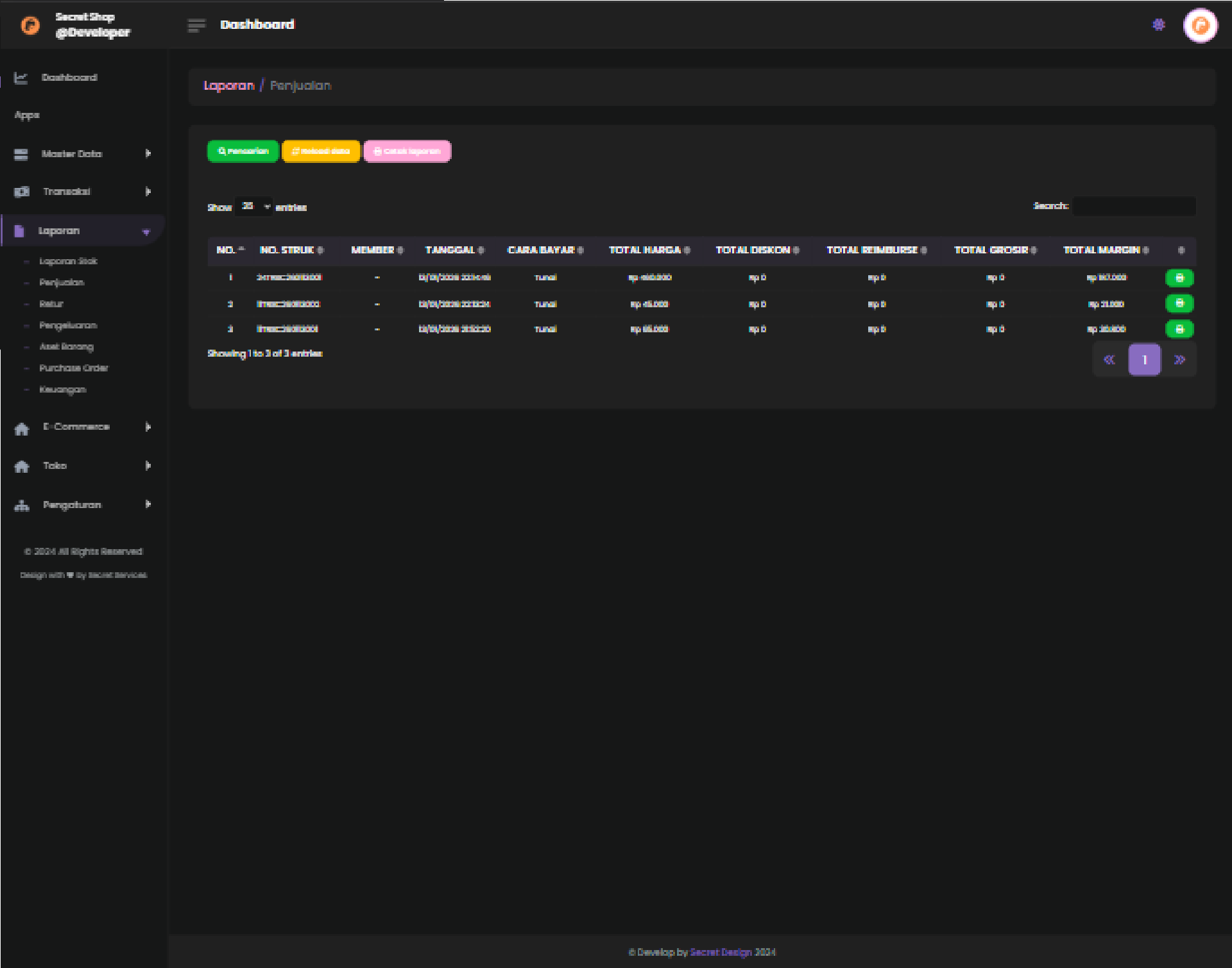The width and height of the screenshot is (1232, 968).
Task: Click the hamburger menu icon in header
Action: click(x=196, y=25)
